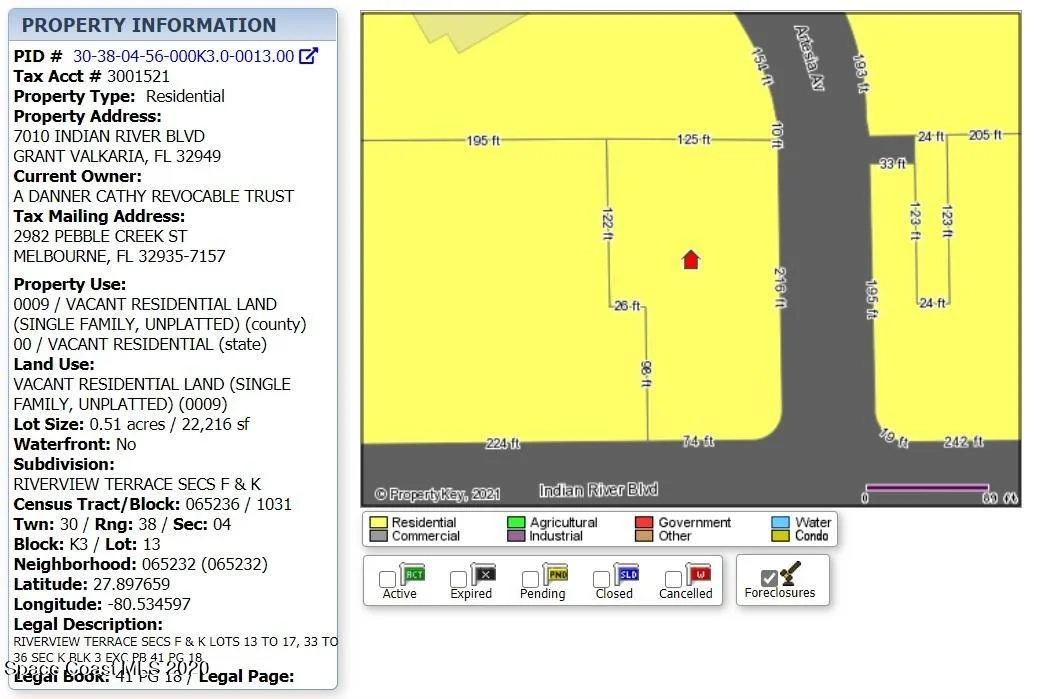1037x699 pixels.
Task: Click subdivision RIVERVIEW TERRACE SECS F & K
Action: click(137, 484)
